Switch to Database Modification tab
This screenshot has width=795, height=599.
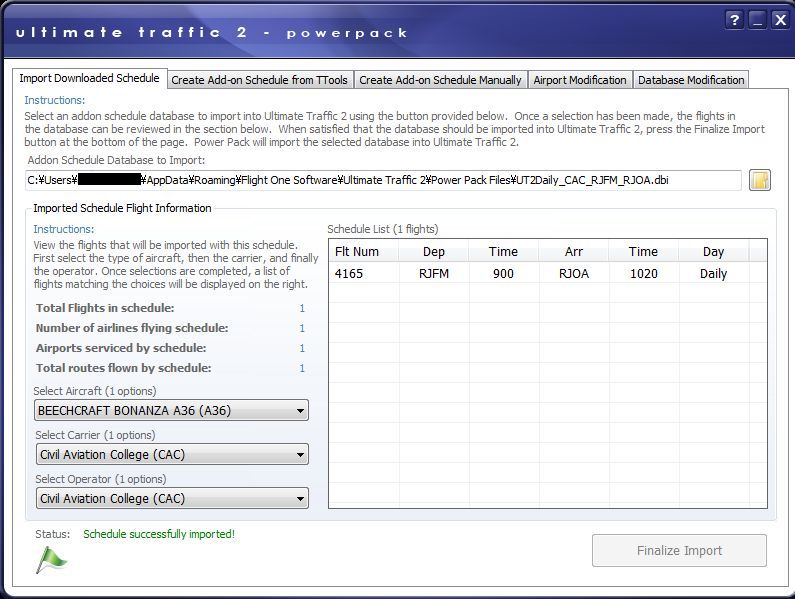(x=691, y=80)
